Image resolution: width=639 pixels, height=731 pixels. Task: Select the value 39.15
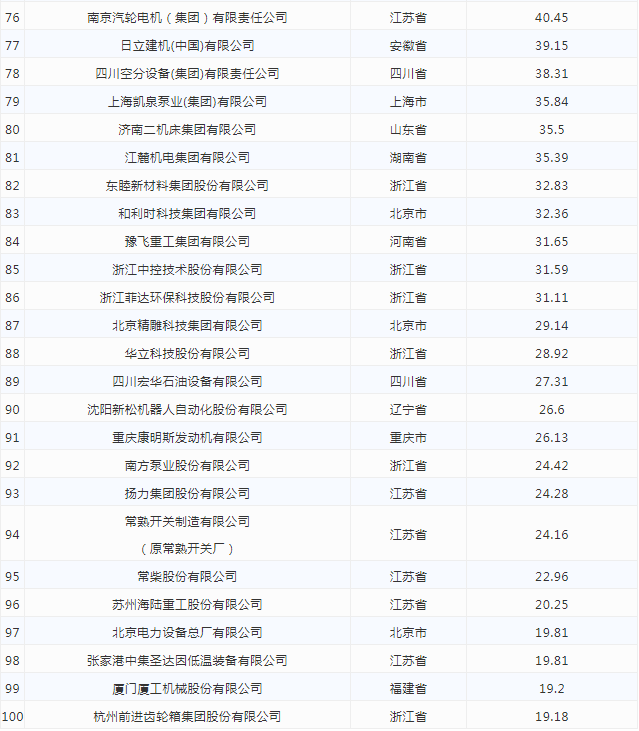(551, 46)
